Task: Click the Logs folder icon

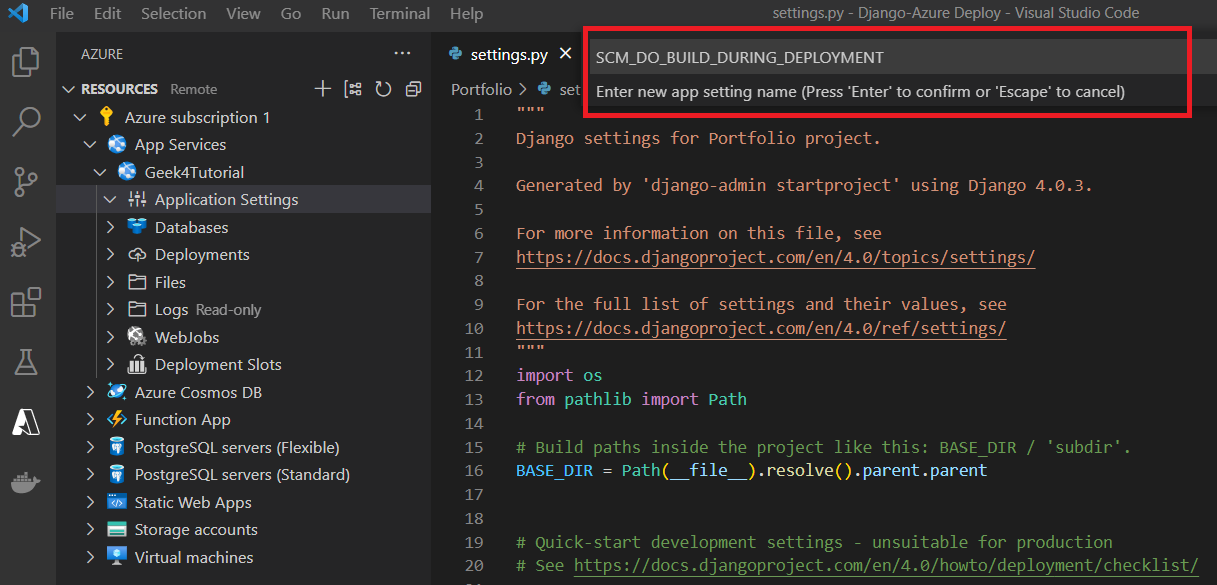Action: 137,309
